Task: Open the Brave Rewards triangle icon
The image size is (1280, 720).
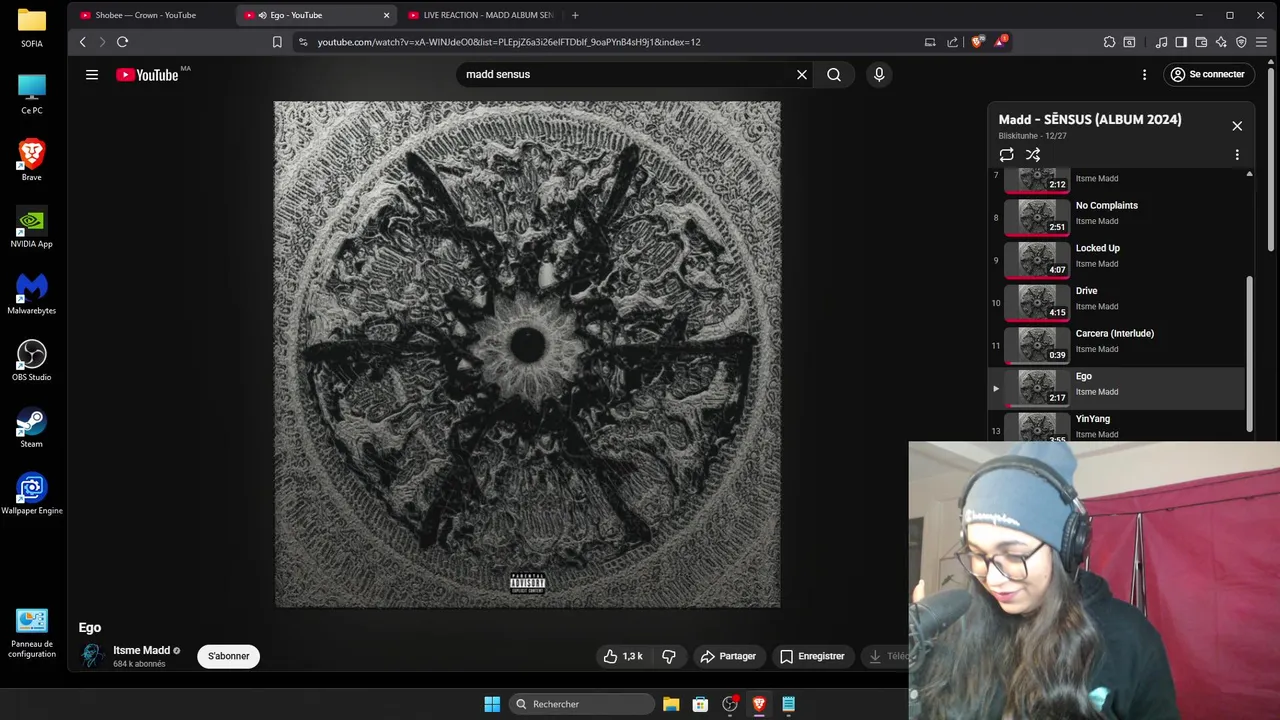Action: [1000, 42]
